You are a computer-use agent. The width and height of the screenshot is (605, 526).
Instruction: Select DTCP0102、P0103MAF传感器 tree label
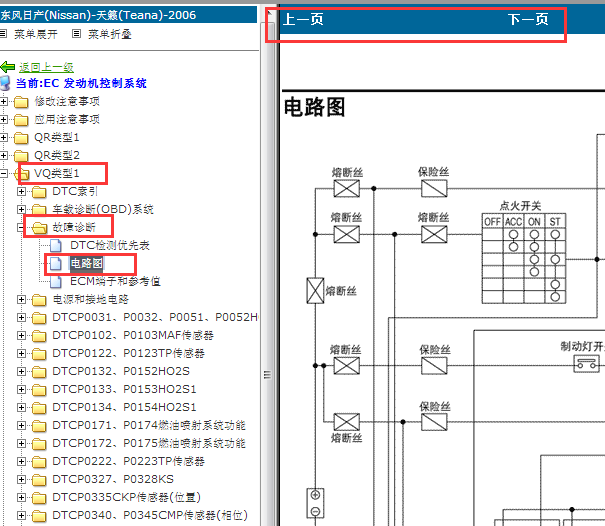[x=133, y=335]
